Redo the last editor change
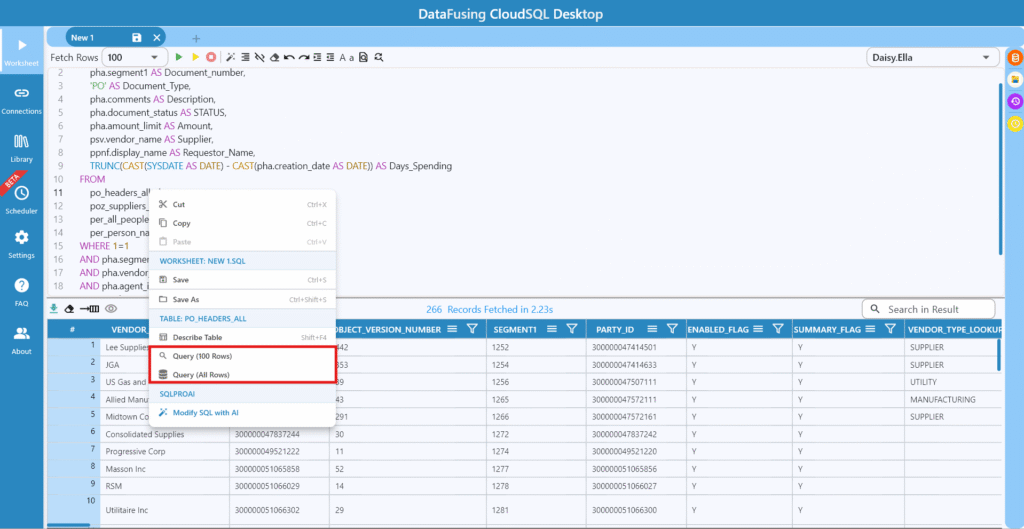 pyautogui.click(x=304, y=57)
